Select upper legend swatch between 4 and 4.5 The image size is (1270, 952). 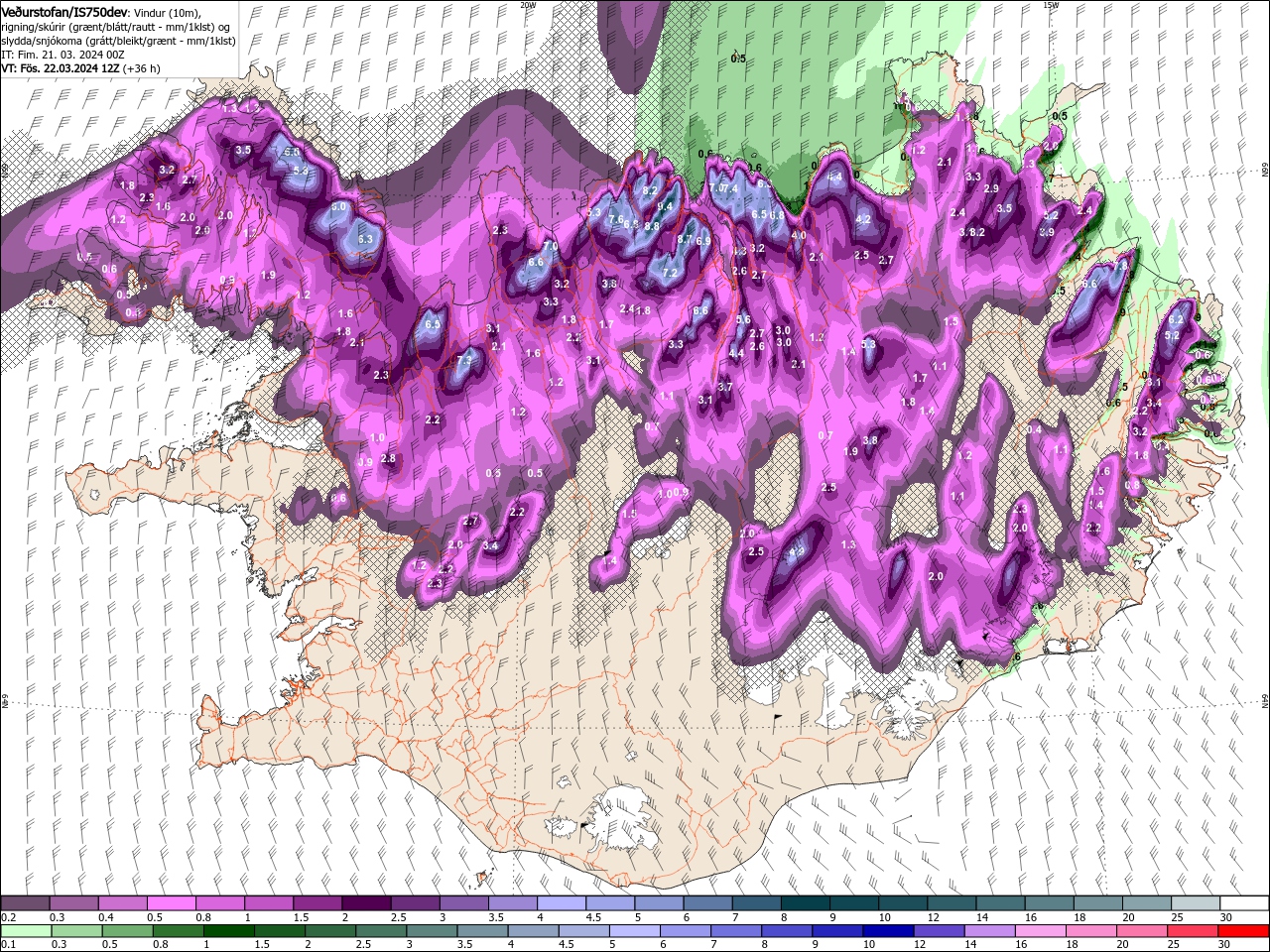click(x=561, y=903)
